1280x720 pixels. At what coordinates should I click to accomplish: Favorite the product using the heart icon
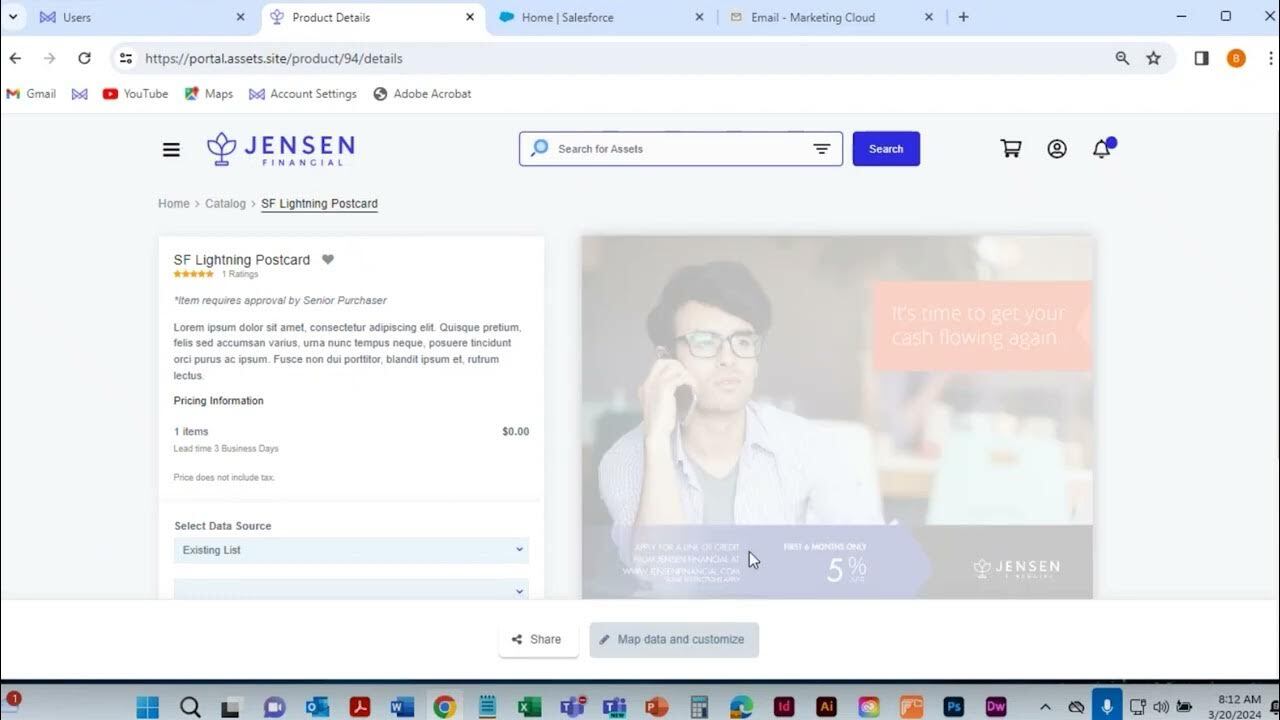328,259
